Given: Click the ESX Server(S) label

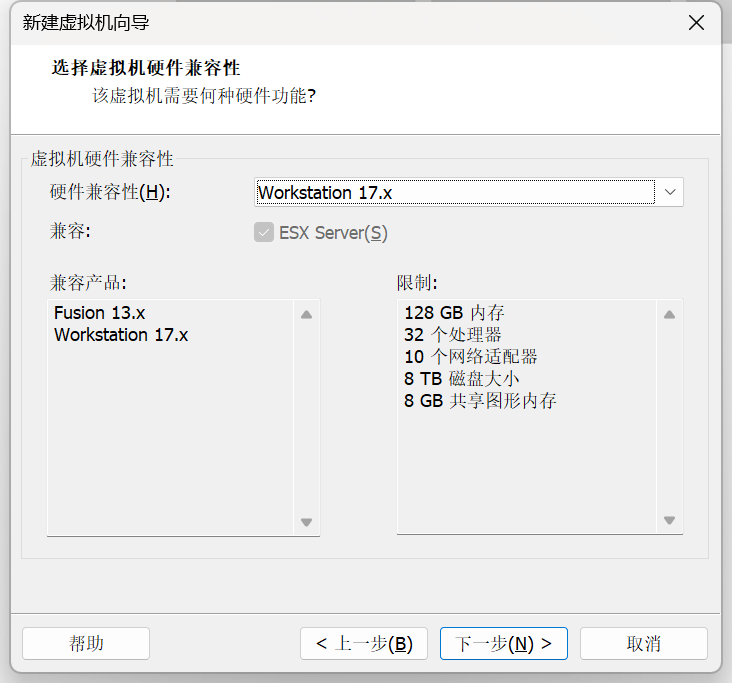Looking at the screenshot, I should click(333, 232).
